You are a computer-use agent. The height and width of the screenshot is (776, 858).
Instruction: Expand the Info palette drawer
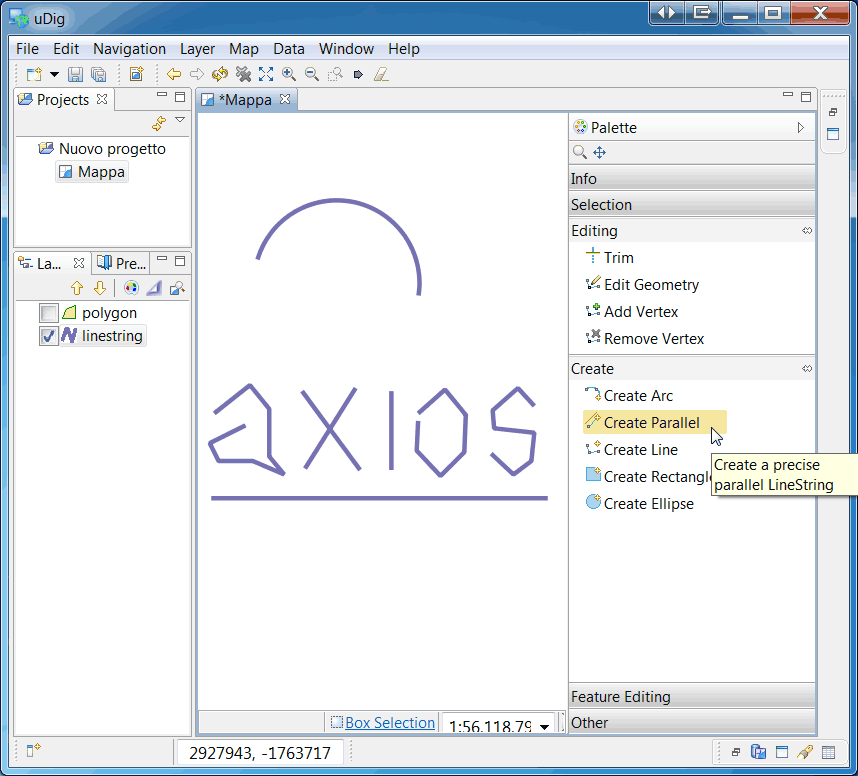pyautogui.click(x=692, y=179)
